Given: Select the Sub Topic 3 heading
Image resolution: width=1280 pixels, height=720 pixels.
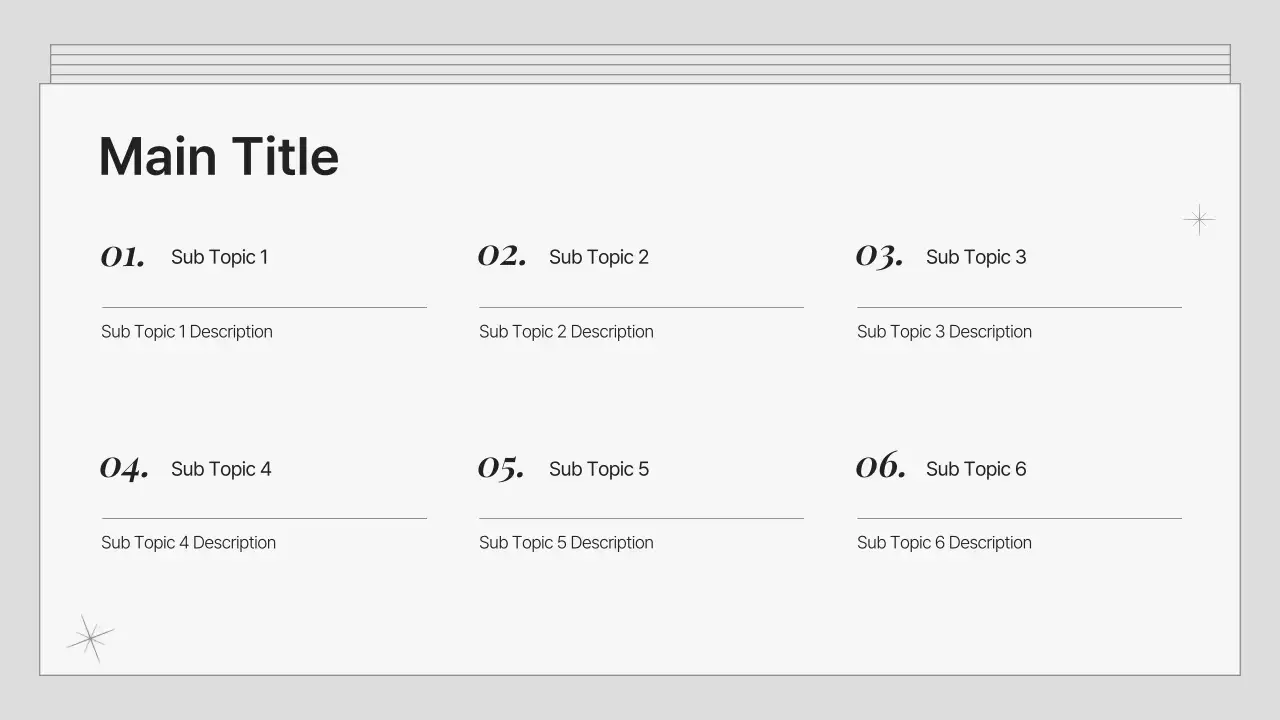Looking at the screenshot, I should (975, 257).
